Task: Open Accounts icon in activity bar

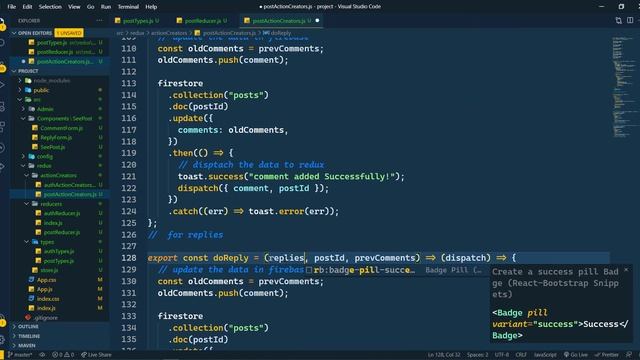Action: (2, 320)
